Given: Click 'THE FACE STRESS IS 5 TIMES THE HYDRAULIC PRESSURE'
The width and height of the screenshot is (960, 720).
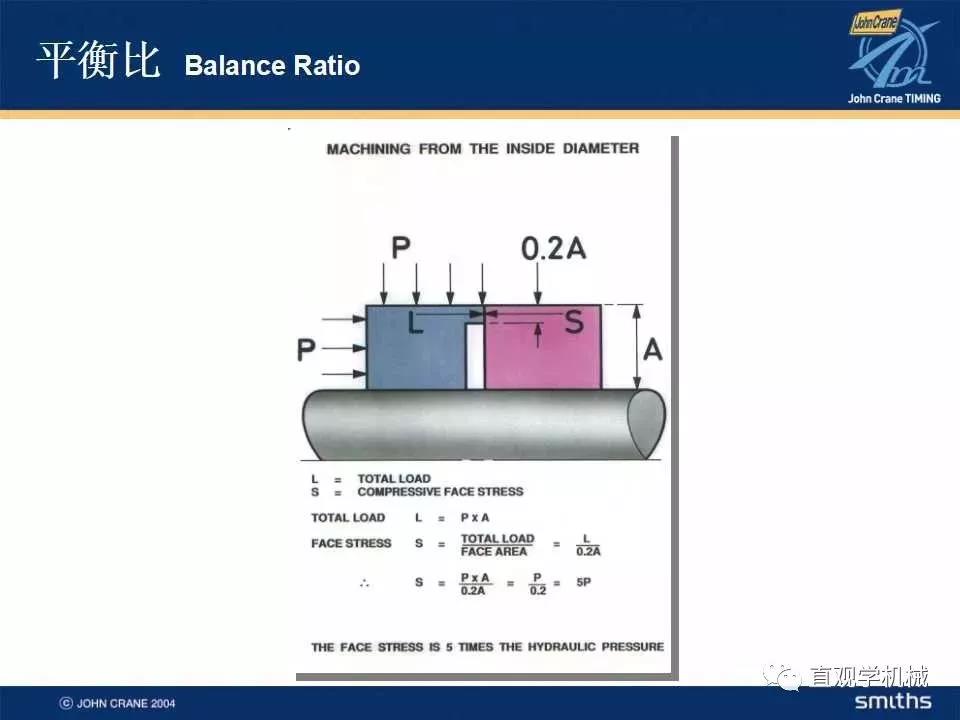Looking at the screenshot, I should coord(487,647).
